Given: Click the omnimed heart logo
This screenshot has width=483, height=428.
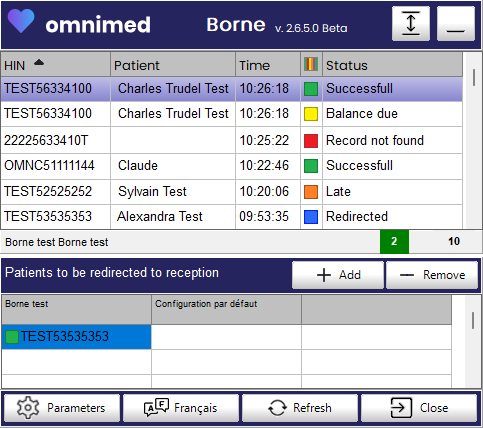Looking at the screenshot, I should 21,21.
